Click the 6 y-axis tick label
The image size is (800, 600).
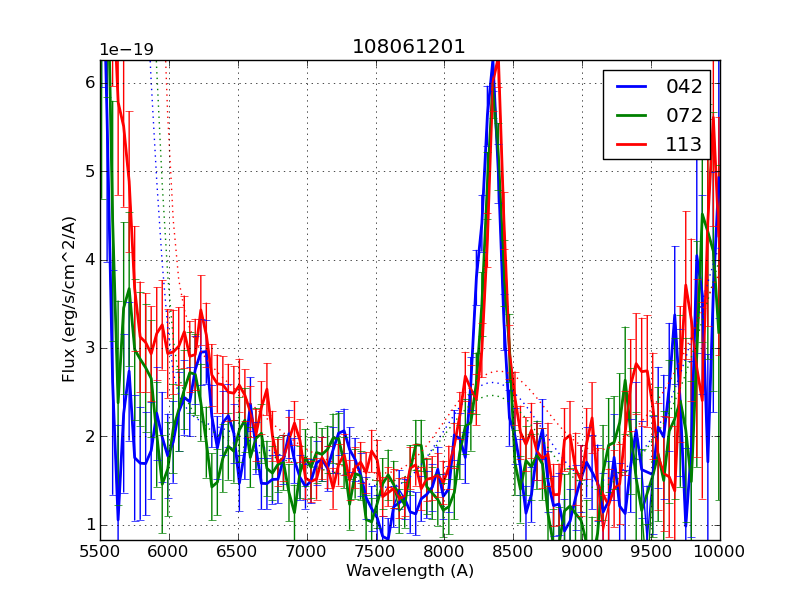click(x=90, y=83)
